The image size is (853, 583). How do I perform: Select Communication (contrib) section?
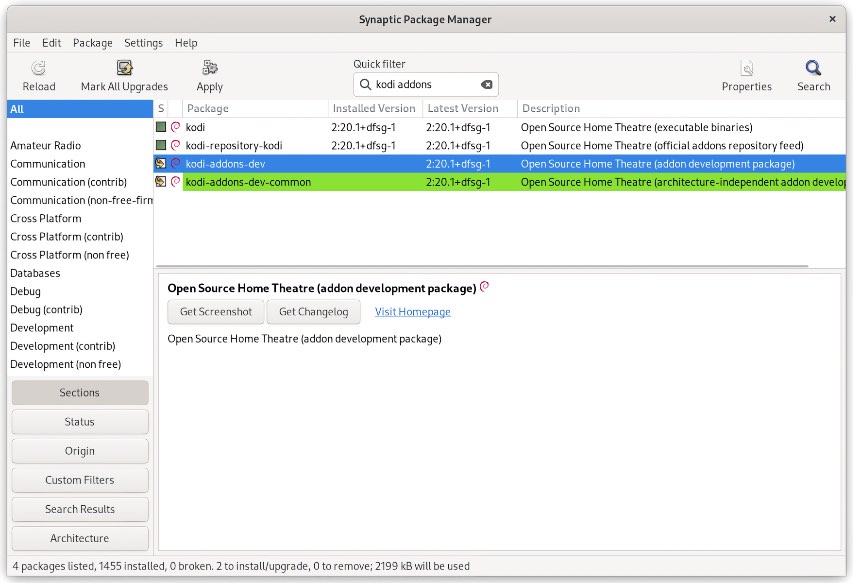(80, 182)
